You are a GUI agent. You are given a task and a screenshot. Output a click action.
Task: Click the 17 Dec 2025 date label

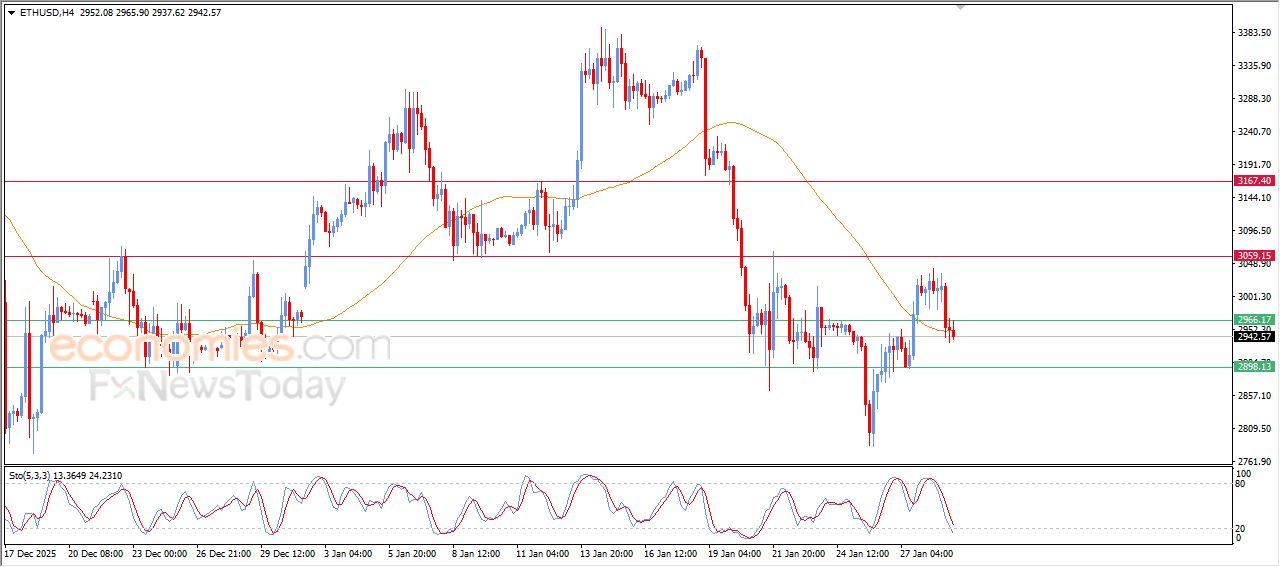pos(31,552)
